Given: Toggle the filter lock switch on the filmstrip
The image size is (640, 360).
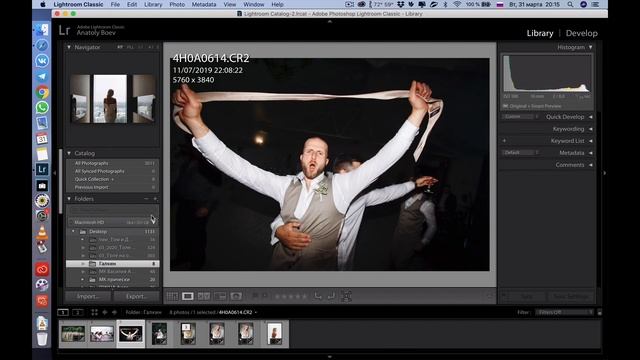Looking at the screenshot, I should click(599, 312).
